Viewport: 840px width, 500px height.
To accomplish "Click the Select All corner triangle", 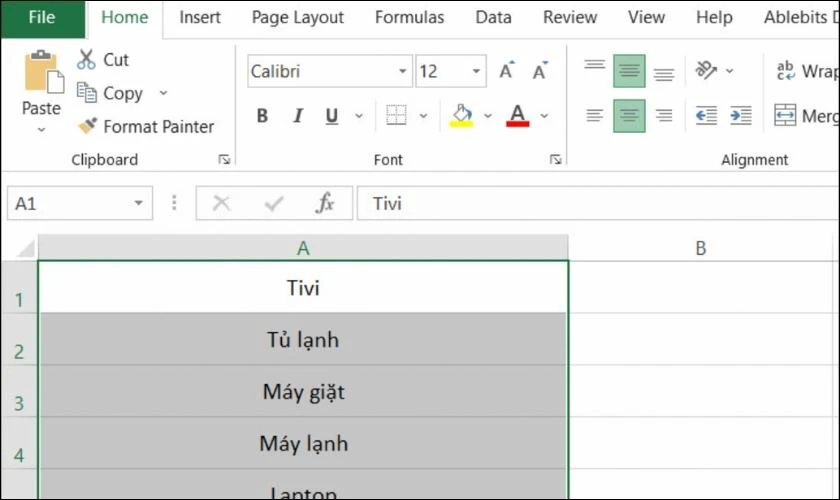I will (x=25, y=249).
